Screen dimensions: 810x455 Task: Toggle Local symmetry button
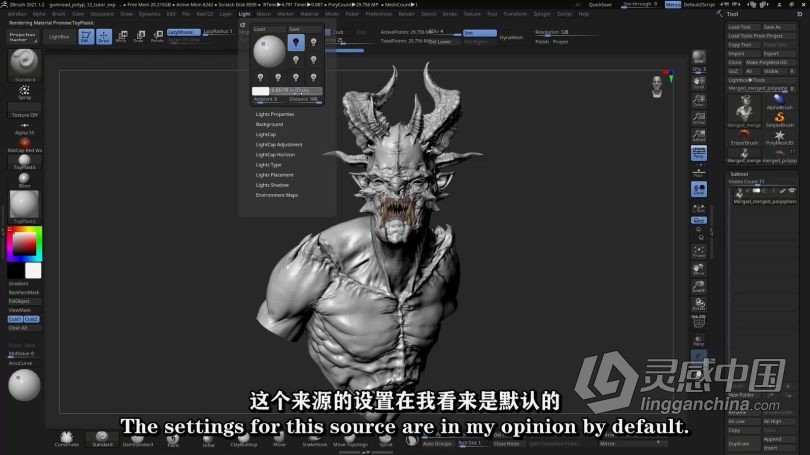699,189
